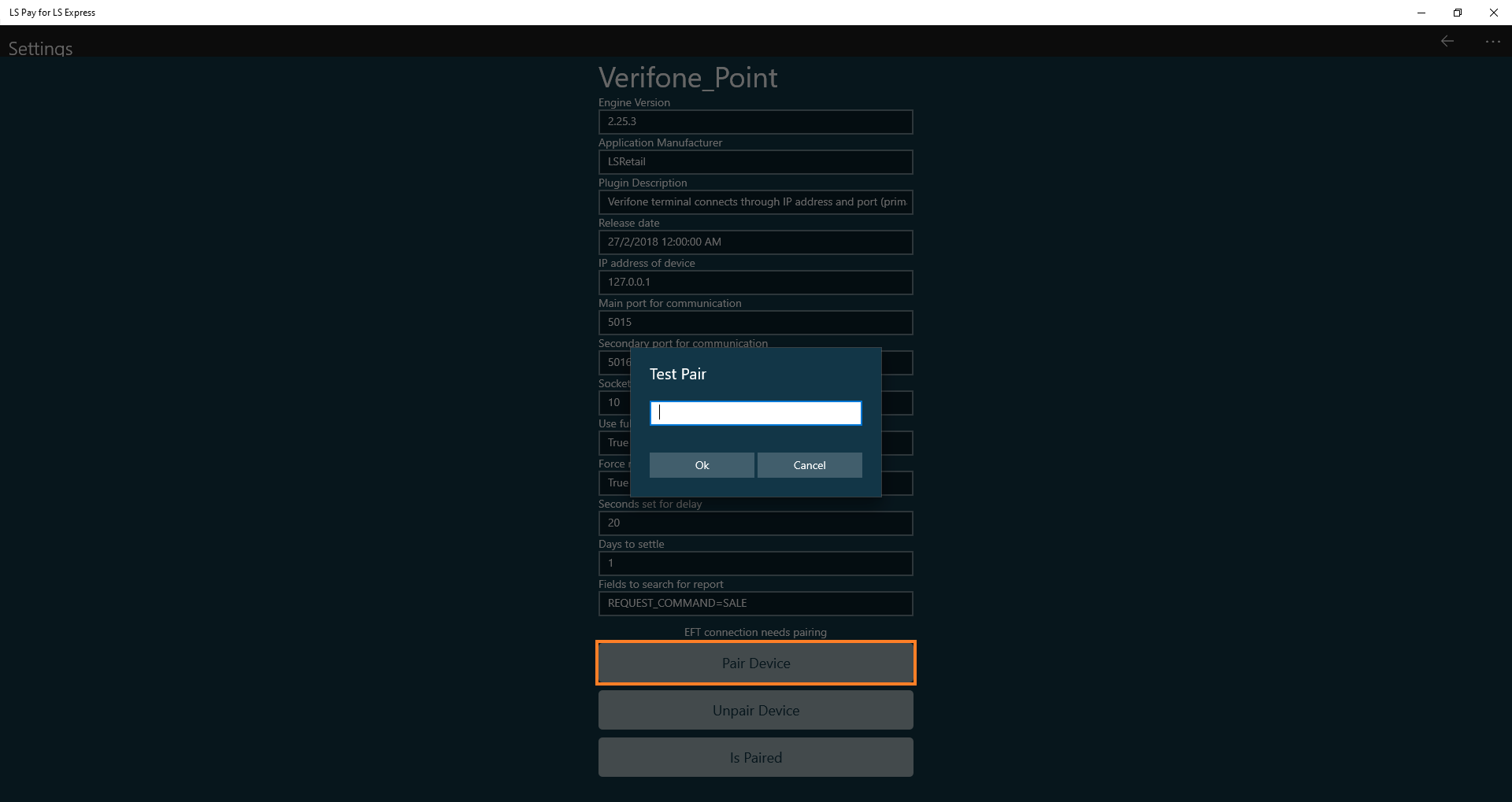The width and height of the screenshot is (1512, 802).
Task: Click the back arrow icon
Action: (x=1447, y=41)
